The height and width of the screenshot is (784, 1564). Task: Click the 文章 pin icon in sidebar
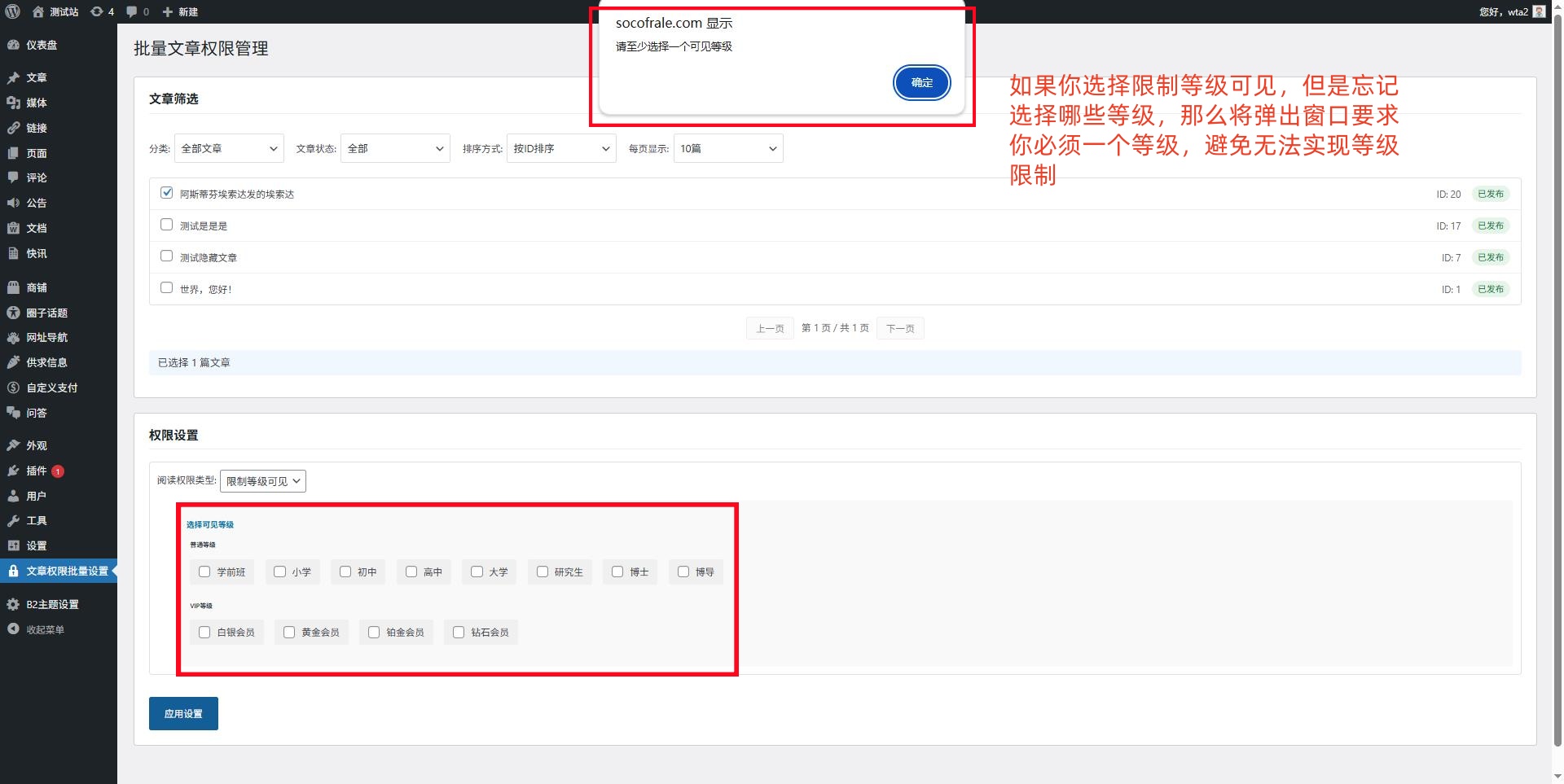coord(13,77)
